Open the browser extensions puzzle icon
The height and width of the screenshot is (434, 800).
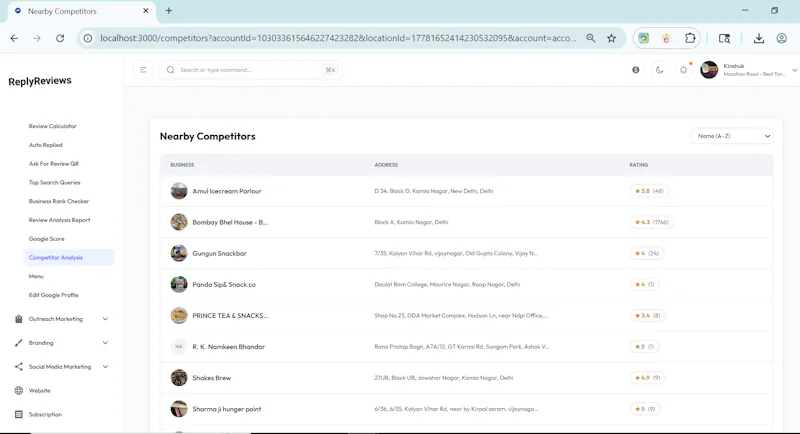pyautogui.click(x=690, y=38)
